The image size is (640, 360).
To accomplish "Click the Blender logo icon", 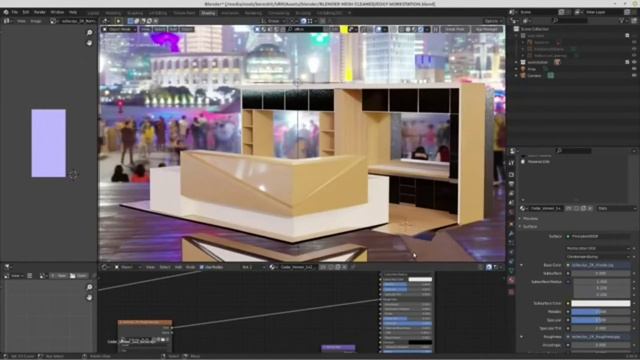I will click(6, 12).
